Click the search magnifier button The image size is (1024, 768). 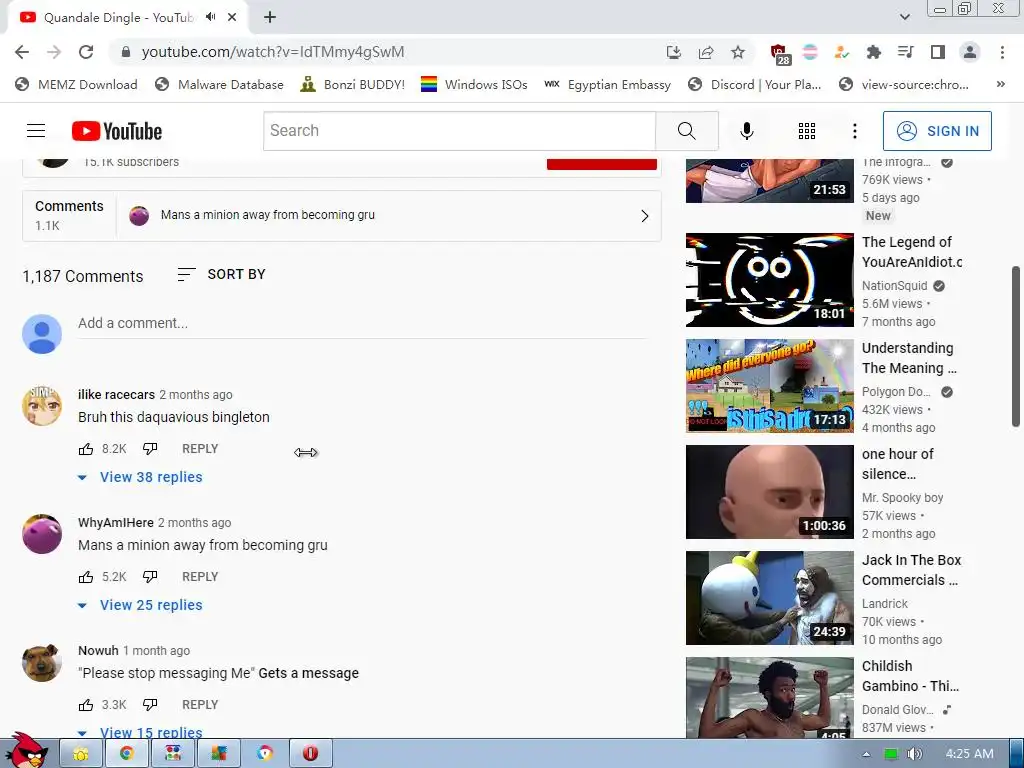[686, 131]
